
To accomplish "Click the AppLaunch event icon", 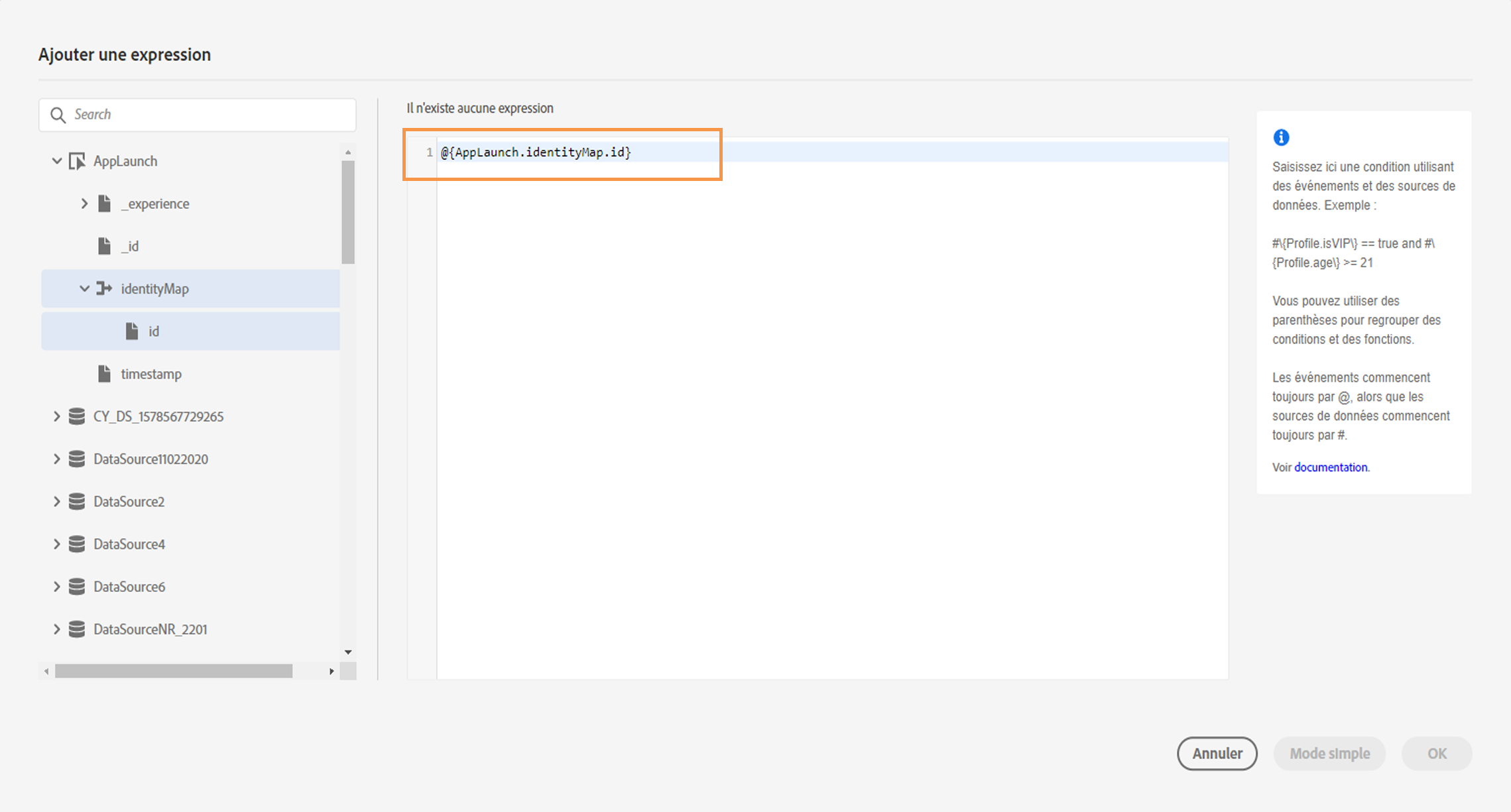I will (78, 161).
